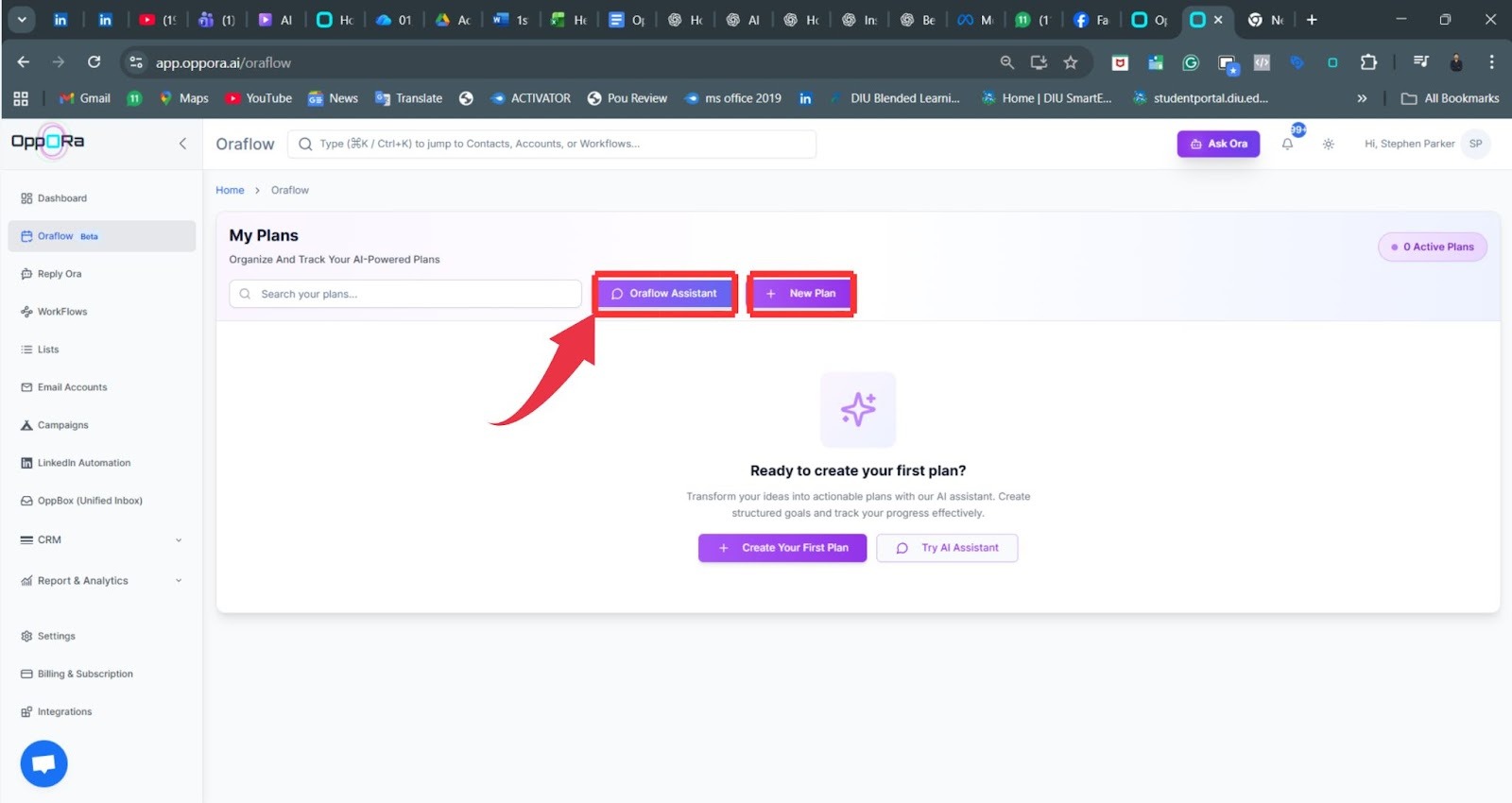
Task: Click the Oraflow Assistant button
Action: [x=665, y=294]
